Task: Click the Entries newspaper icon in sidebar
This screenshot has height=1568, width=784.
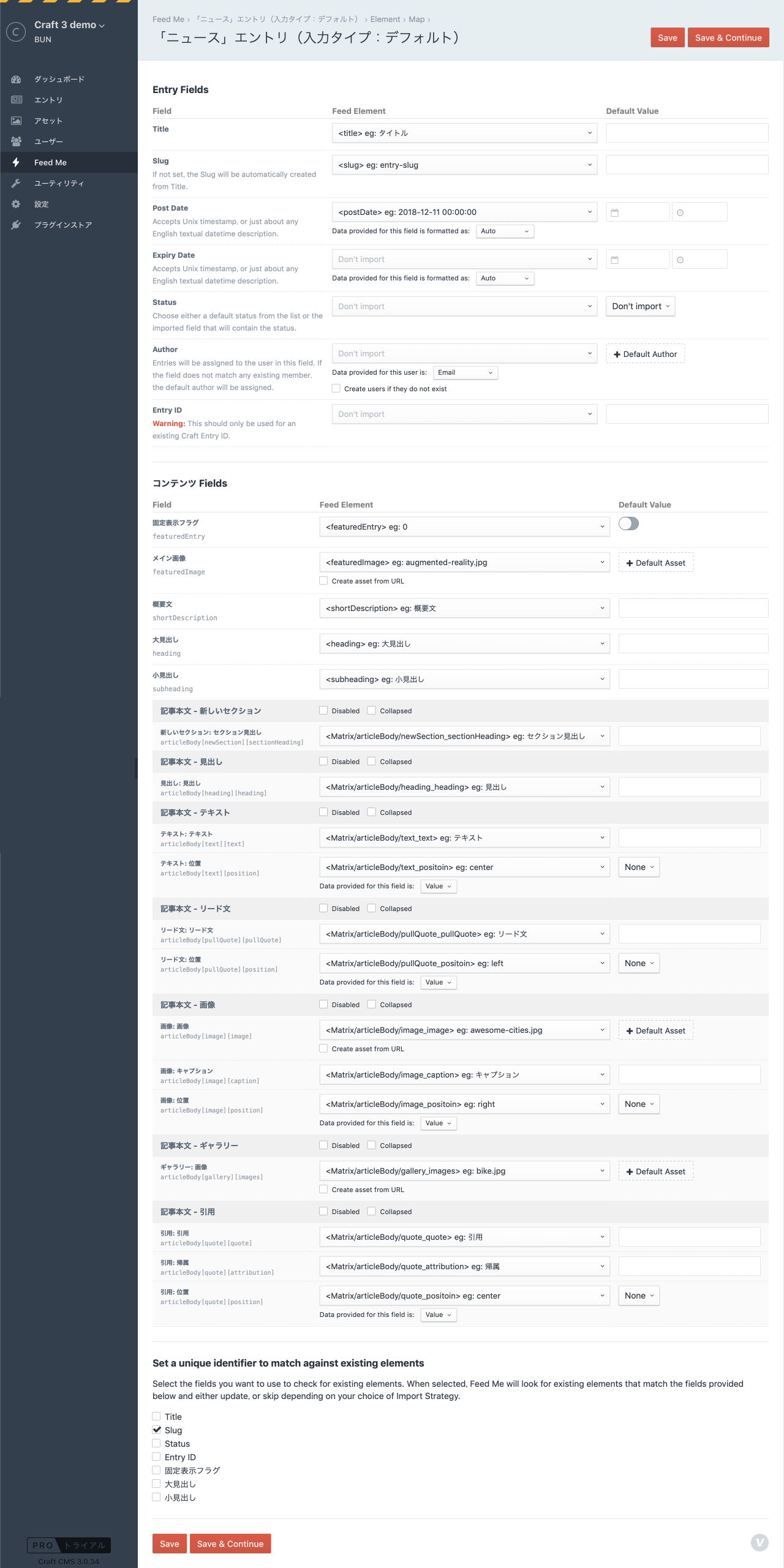Action: point(17,100)
